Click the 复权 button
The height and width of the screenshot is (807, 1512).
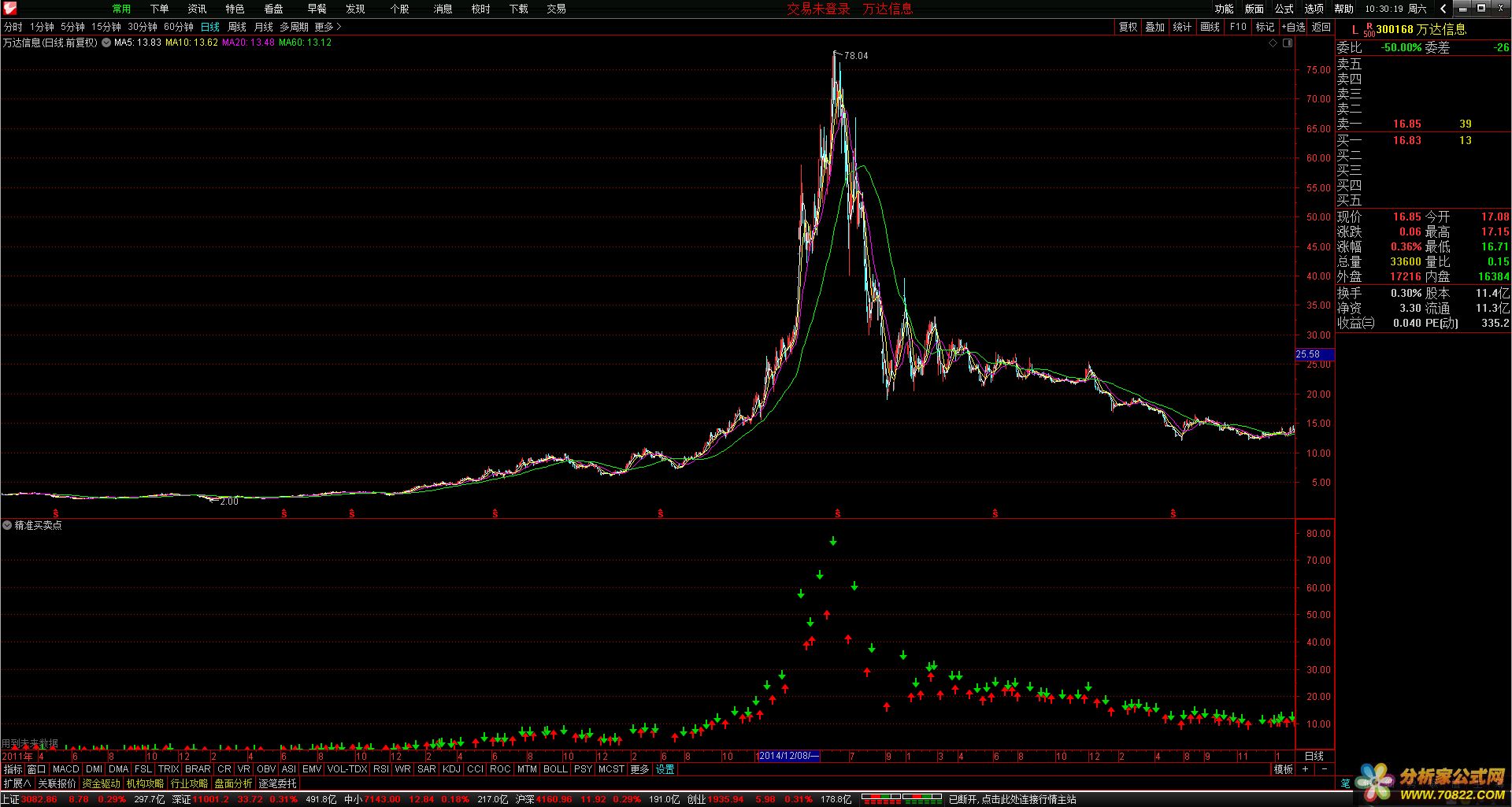click(1128, 27)
